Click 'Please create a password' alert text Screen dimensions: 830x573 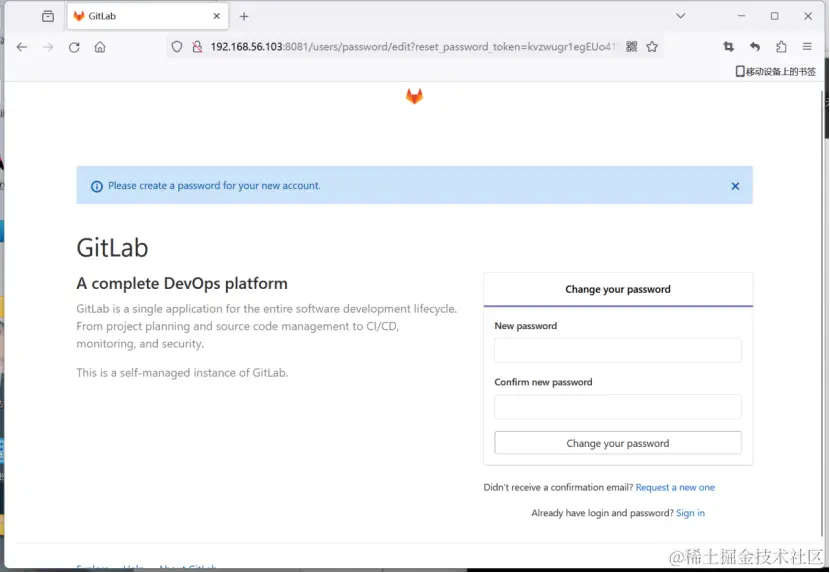(214, 186)
